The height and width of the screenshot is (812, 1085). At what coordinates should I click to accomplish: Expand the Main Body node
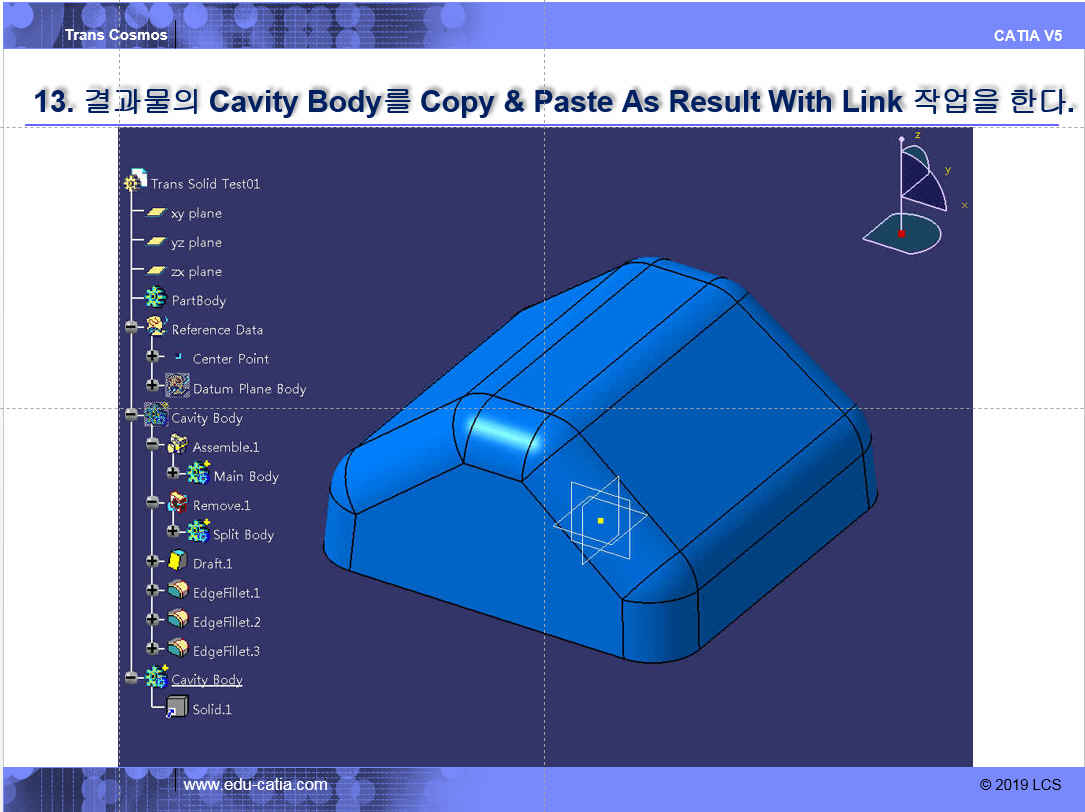(x=174, y=473)
